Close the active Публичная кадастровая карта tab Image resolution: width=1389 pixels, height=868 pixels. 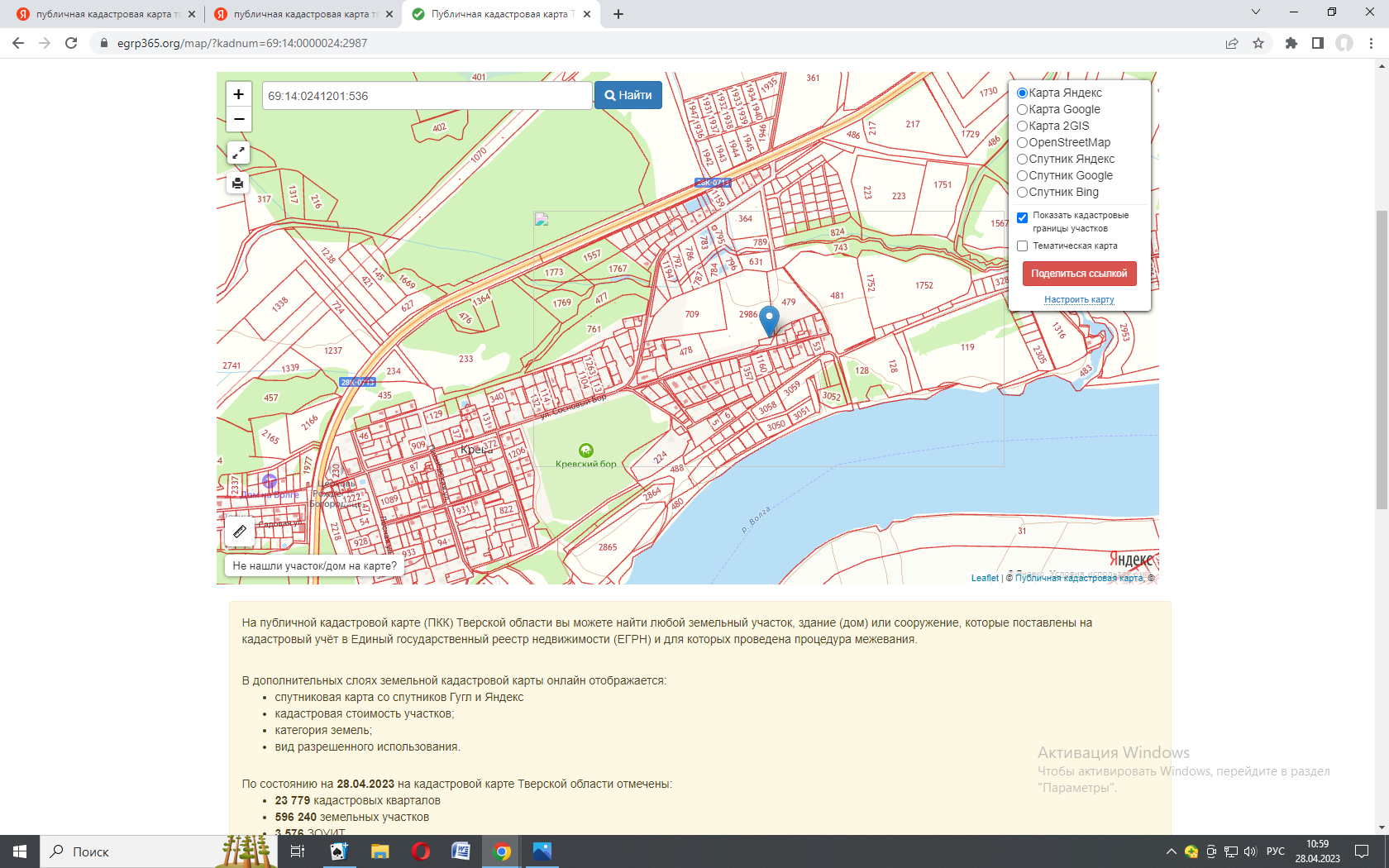click(587, 14)
